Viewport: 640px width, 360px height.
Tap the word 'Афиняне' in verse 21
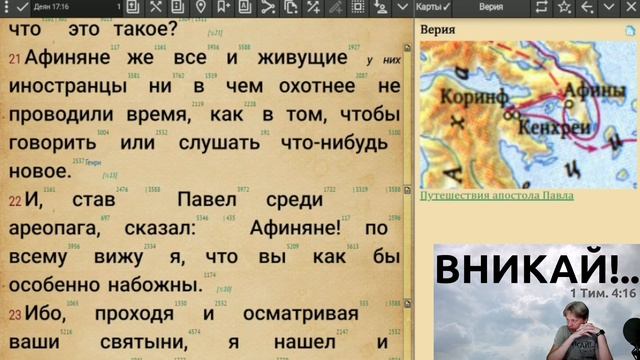click(67, 57)
